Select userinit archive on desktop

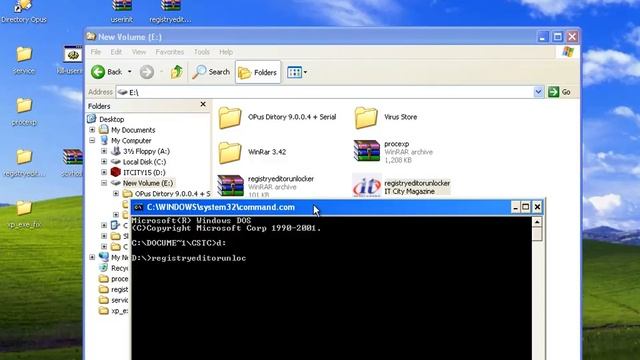(x=122, y=12)
